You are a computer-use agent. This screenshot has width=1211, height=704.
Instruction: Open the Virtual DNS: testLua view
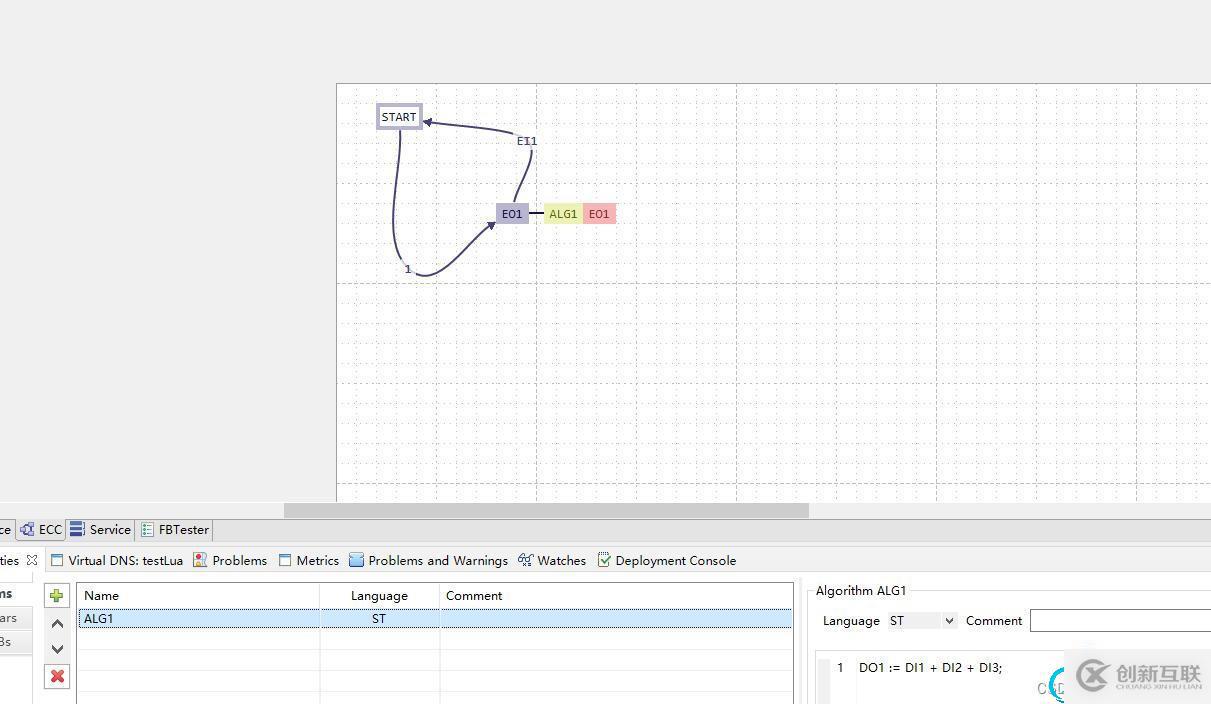click(x=117, y=561)
